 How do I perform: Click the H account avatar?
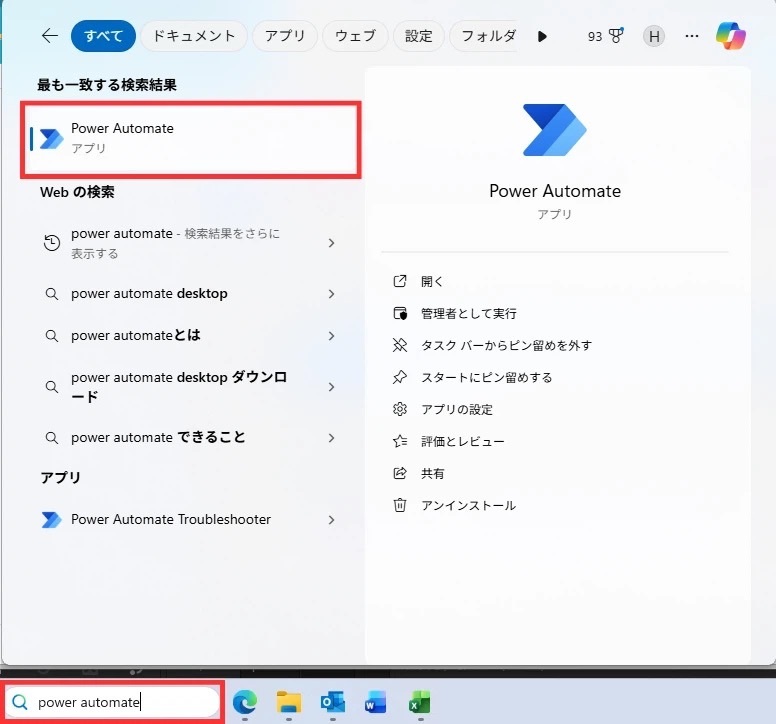pos(654,36)
